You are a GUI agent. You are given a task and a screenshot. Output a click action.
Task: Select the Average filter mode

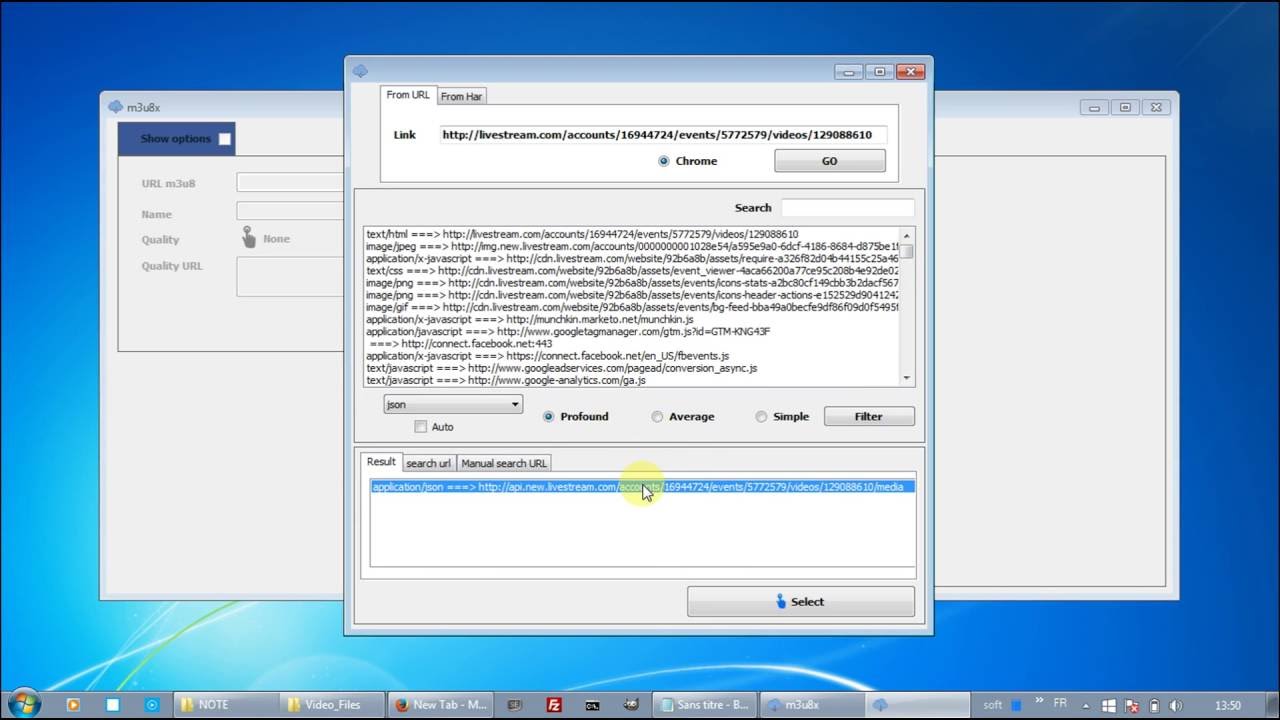(657, 417)
